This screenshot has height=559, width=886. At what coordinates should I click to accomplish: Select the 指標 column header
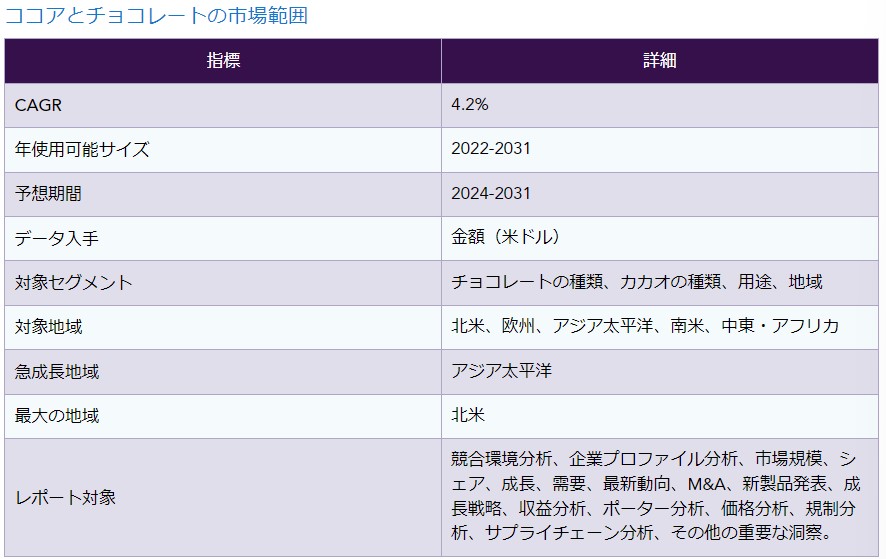(x=223, y=60)
